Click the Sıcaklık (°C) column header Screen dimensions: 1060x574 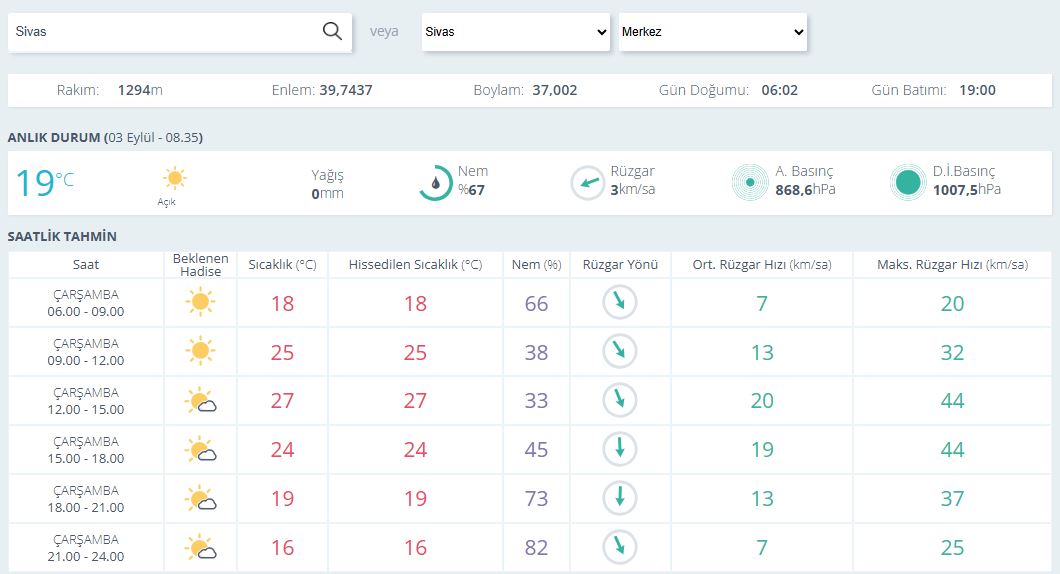(x=282, y=265)
